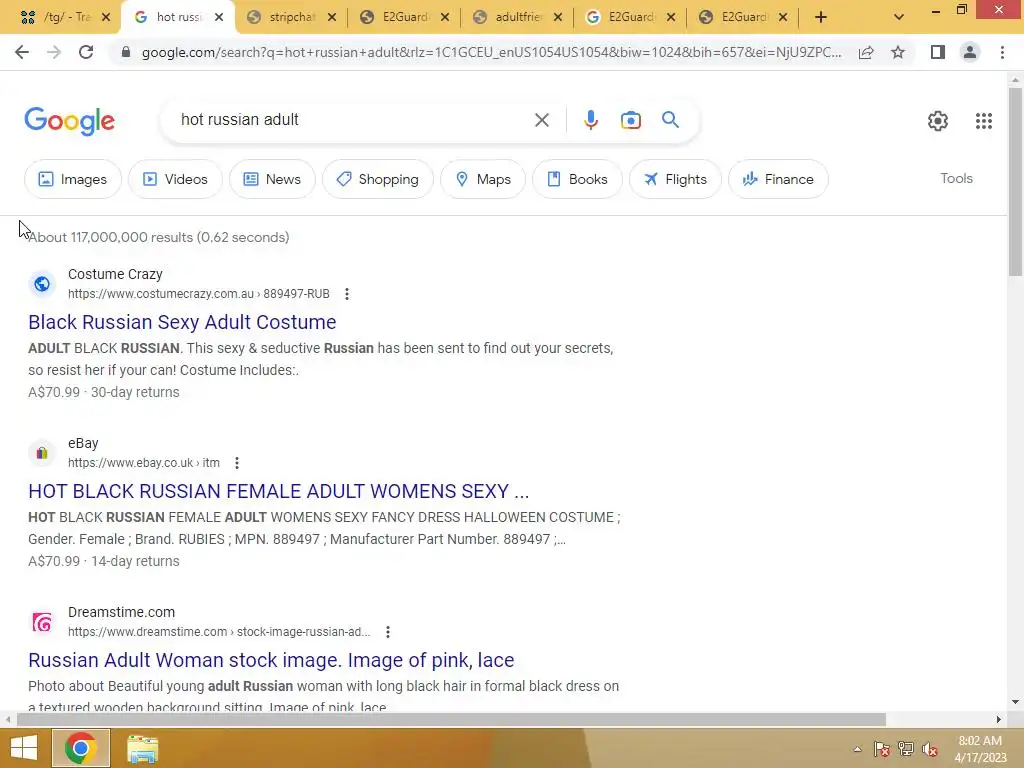This screenshot has height=768, width=1024.
Task: Click the taskbar clock 8:02 AM
Action: (x=980, y=741)
